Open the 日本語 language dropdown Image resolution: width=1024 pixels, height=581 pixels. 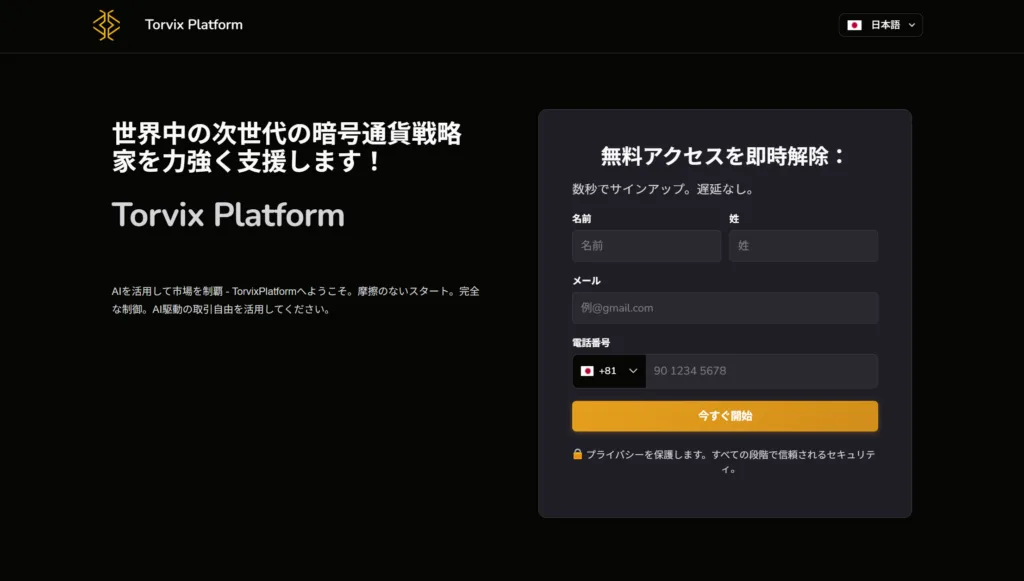(x=880, y=25)
